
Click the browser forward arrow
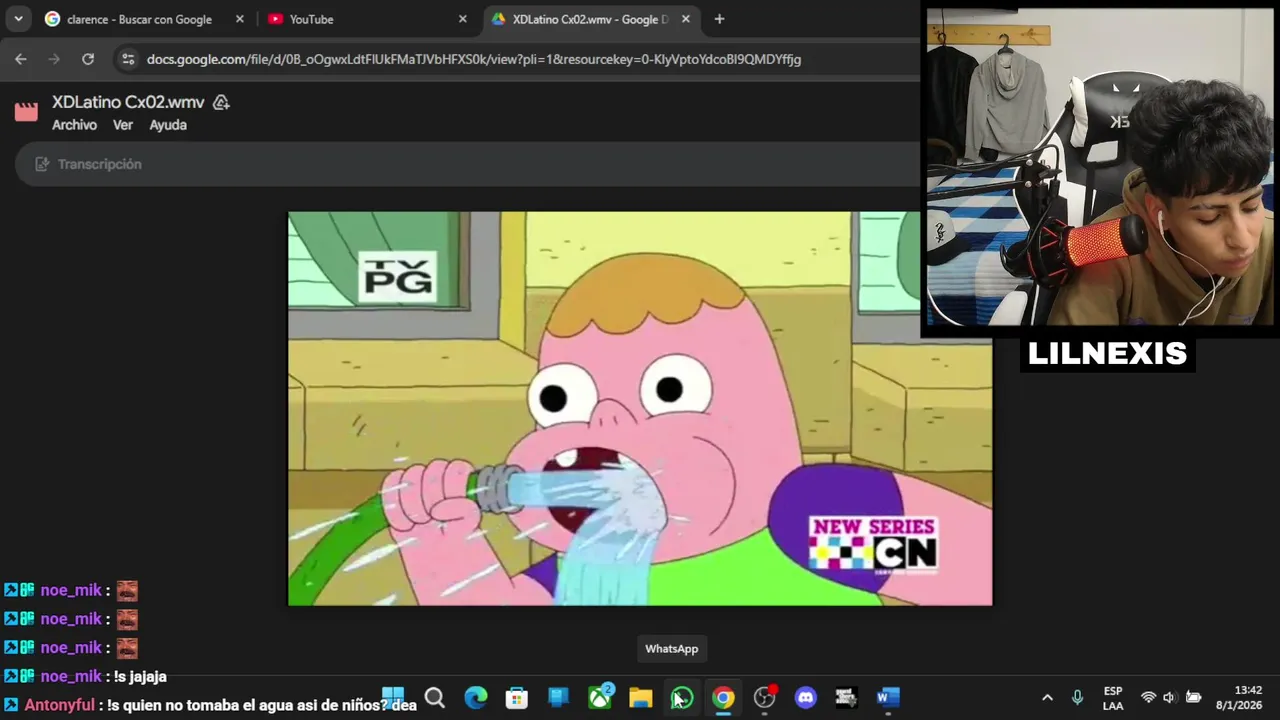click(x=54, y=59)
